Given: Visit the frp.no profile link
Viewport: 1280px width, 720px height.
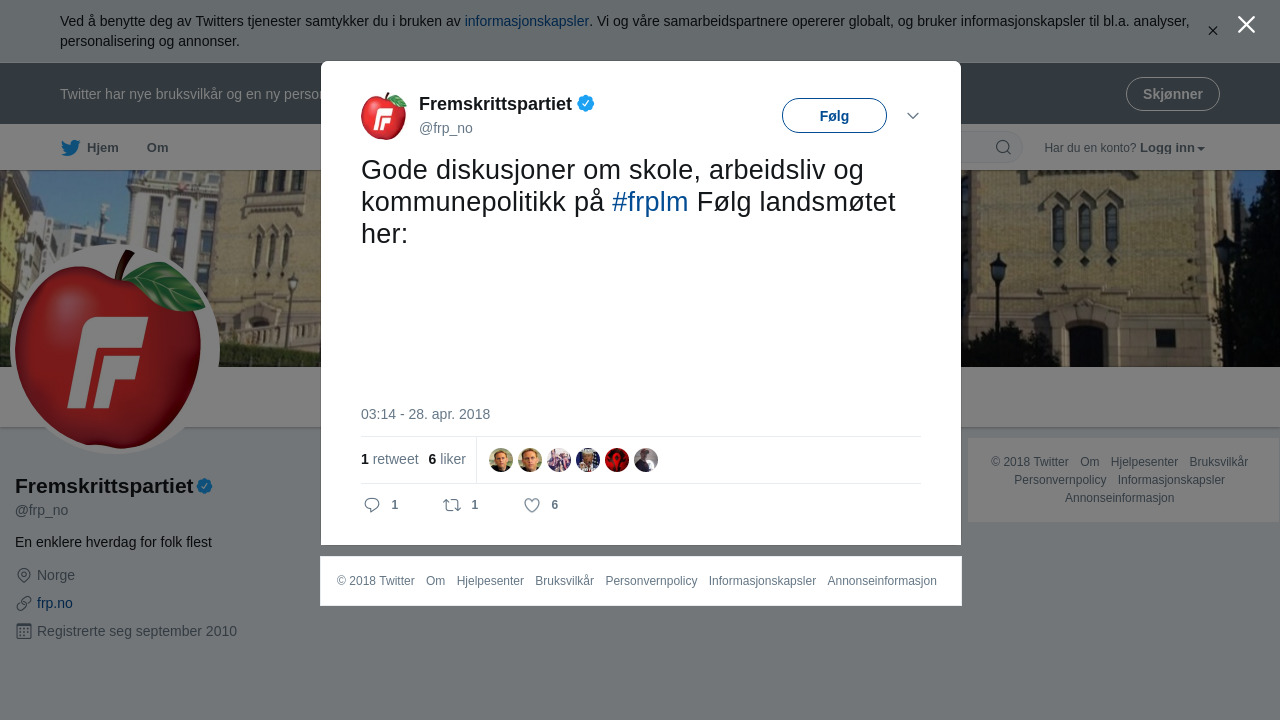Looking at the screenshot, I should 55,603.
